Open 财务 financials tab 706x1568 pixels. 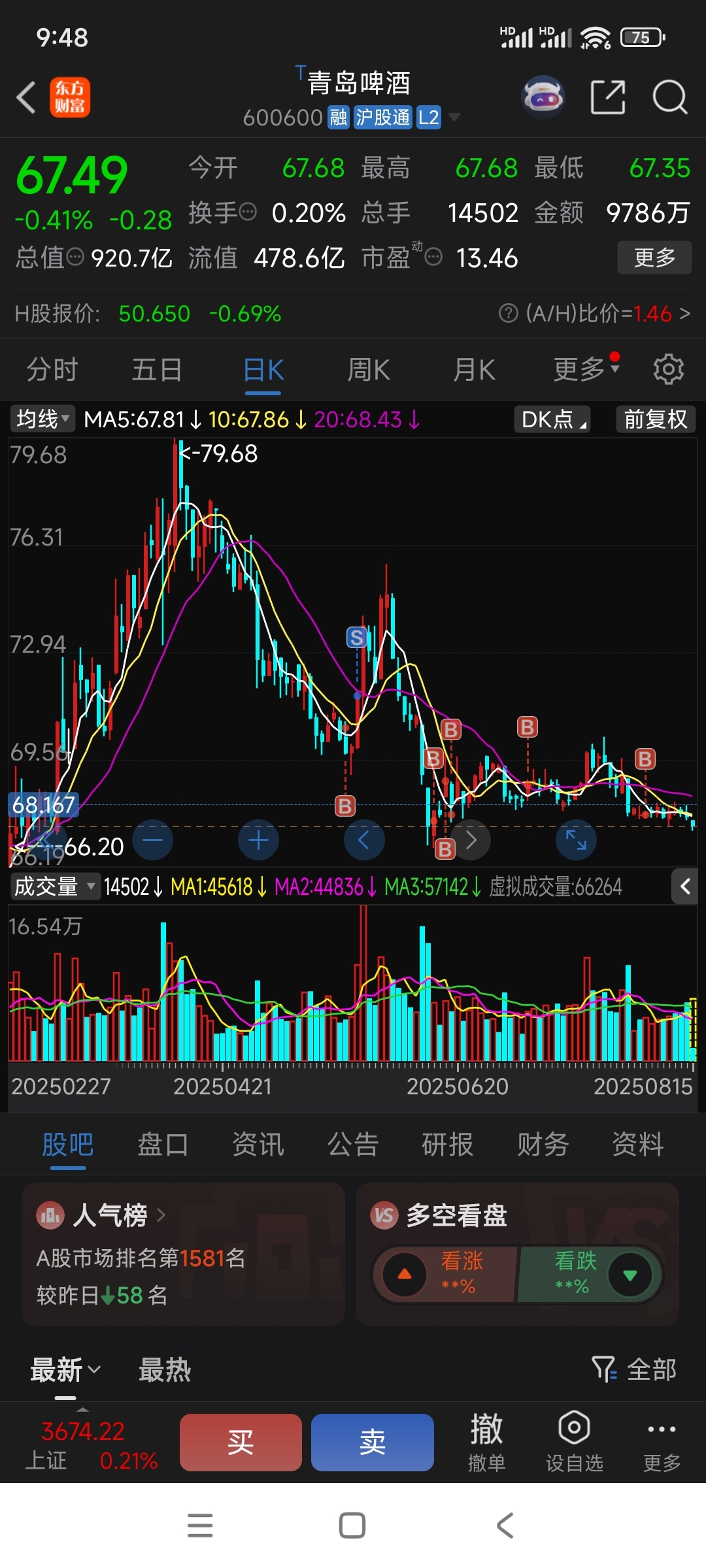[x=543, y=1144]
